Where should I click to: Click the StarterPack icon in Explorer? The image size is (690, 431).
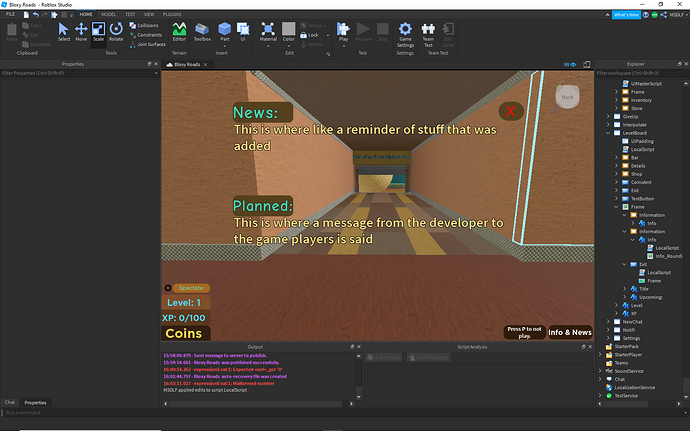coord(609,346)
